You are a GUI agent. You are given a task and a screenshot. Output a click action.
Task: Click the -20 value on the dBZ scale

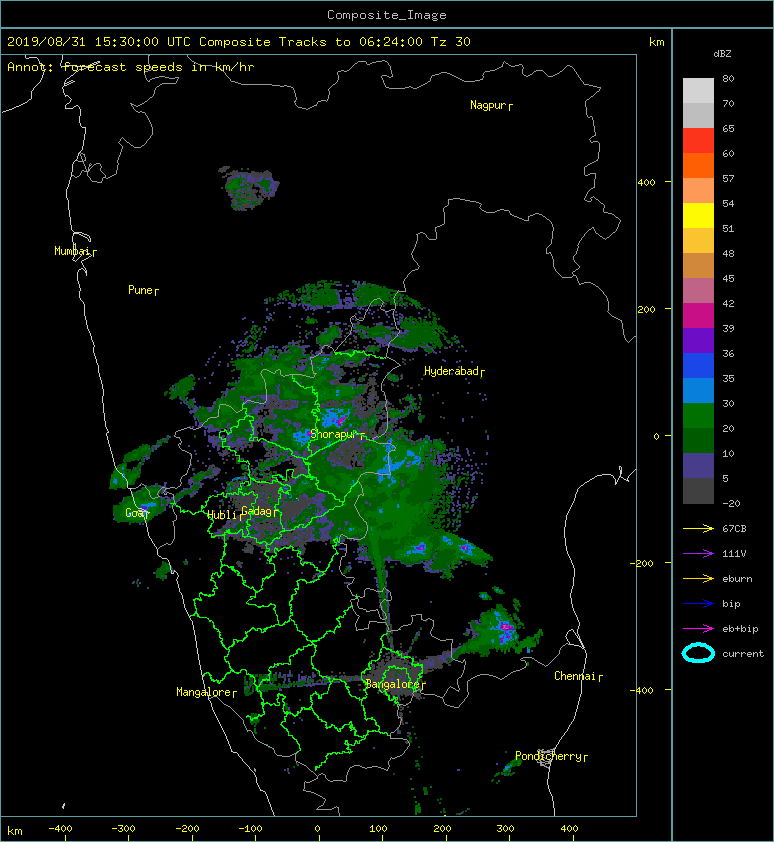pyautogui.click(x=731, y=503)
